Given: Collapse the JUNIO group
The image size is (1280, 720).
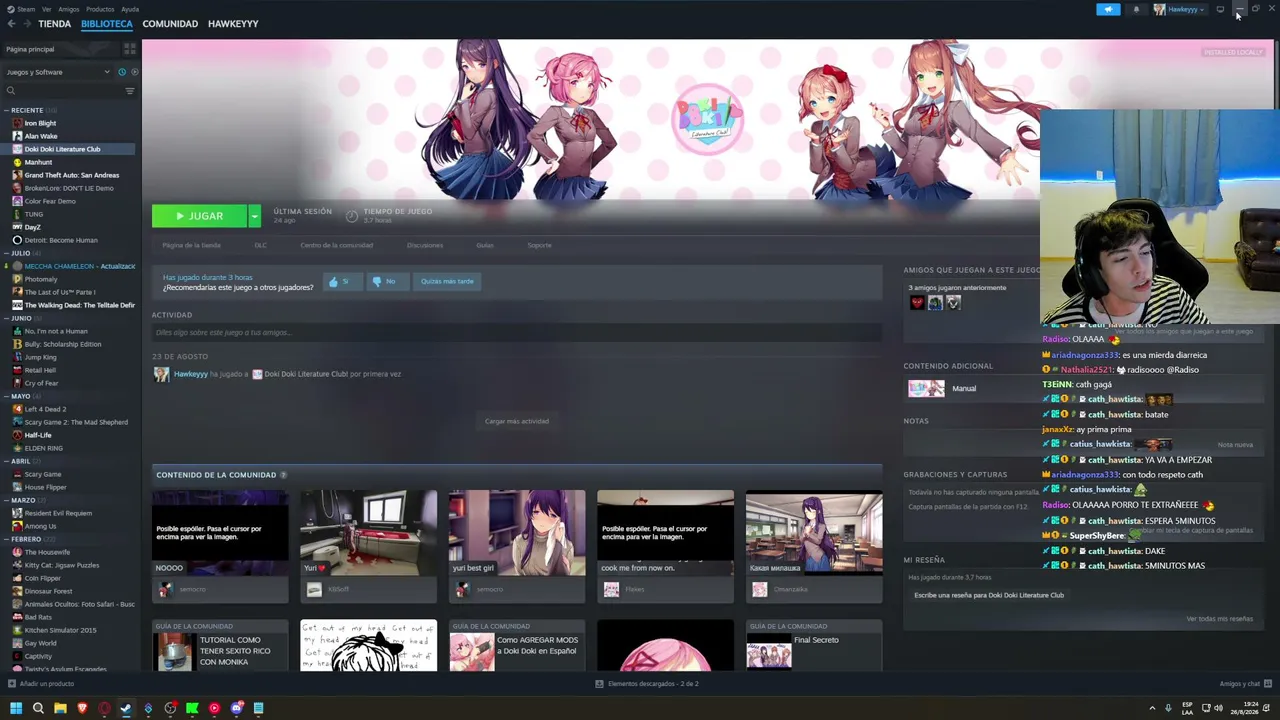Looking at the screenshot, I should click(6, 318).
